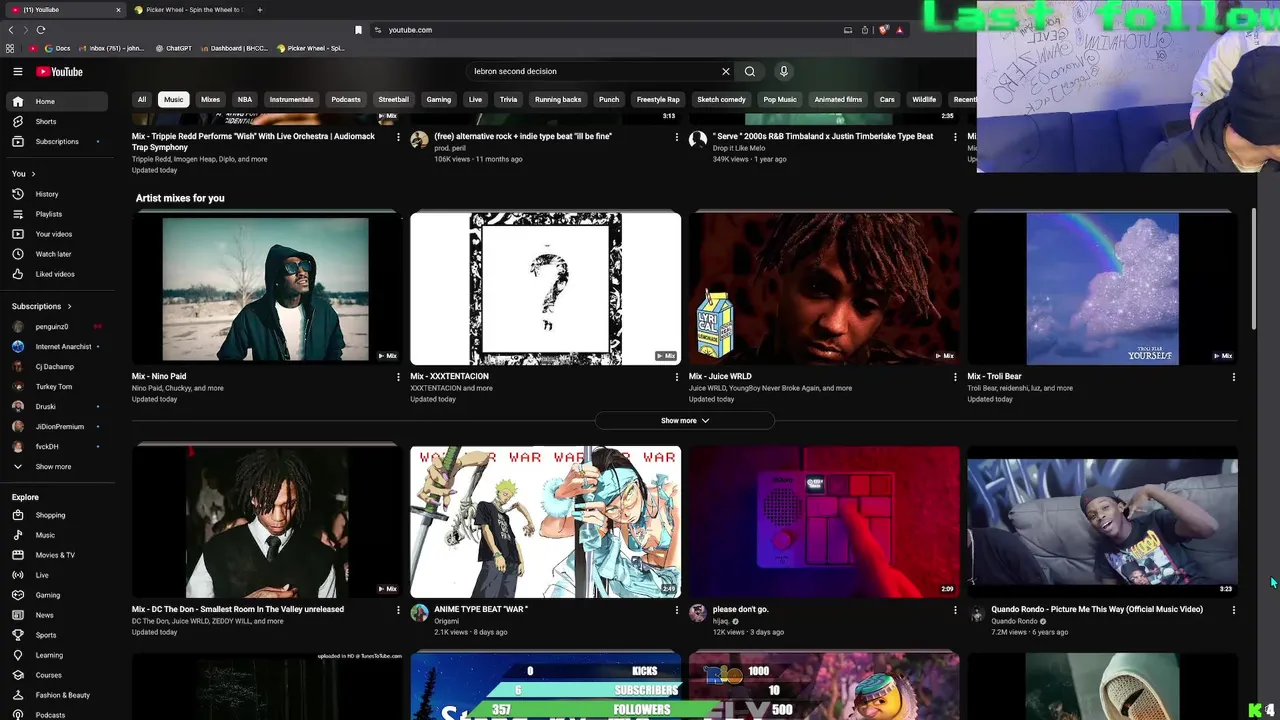Open Druski subscription channel

(x=58, y=407)
